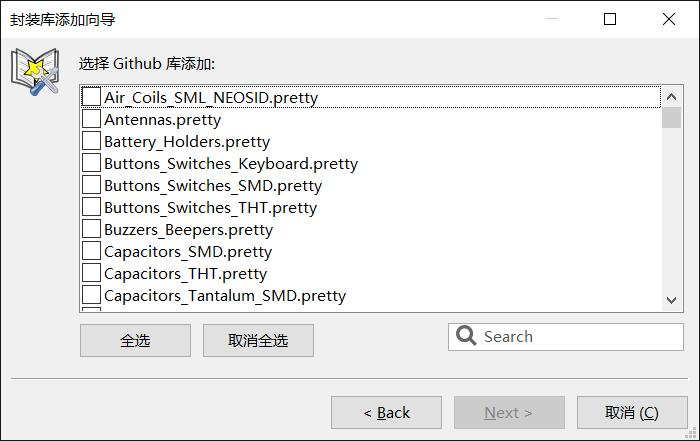Cancel the wizard with 取消 (C)
Viewport: 700px width, 441px height.
pos(632,412)
